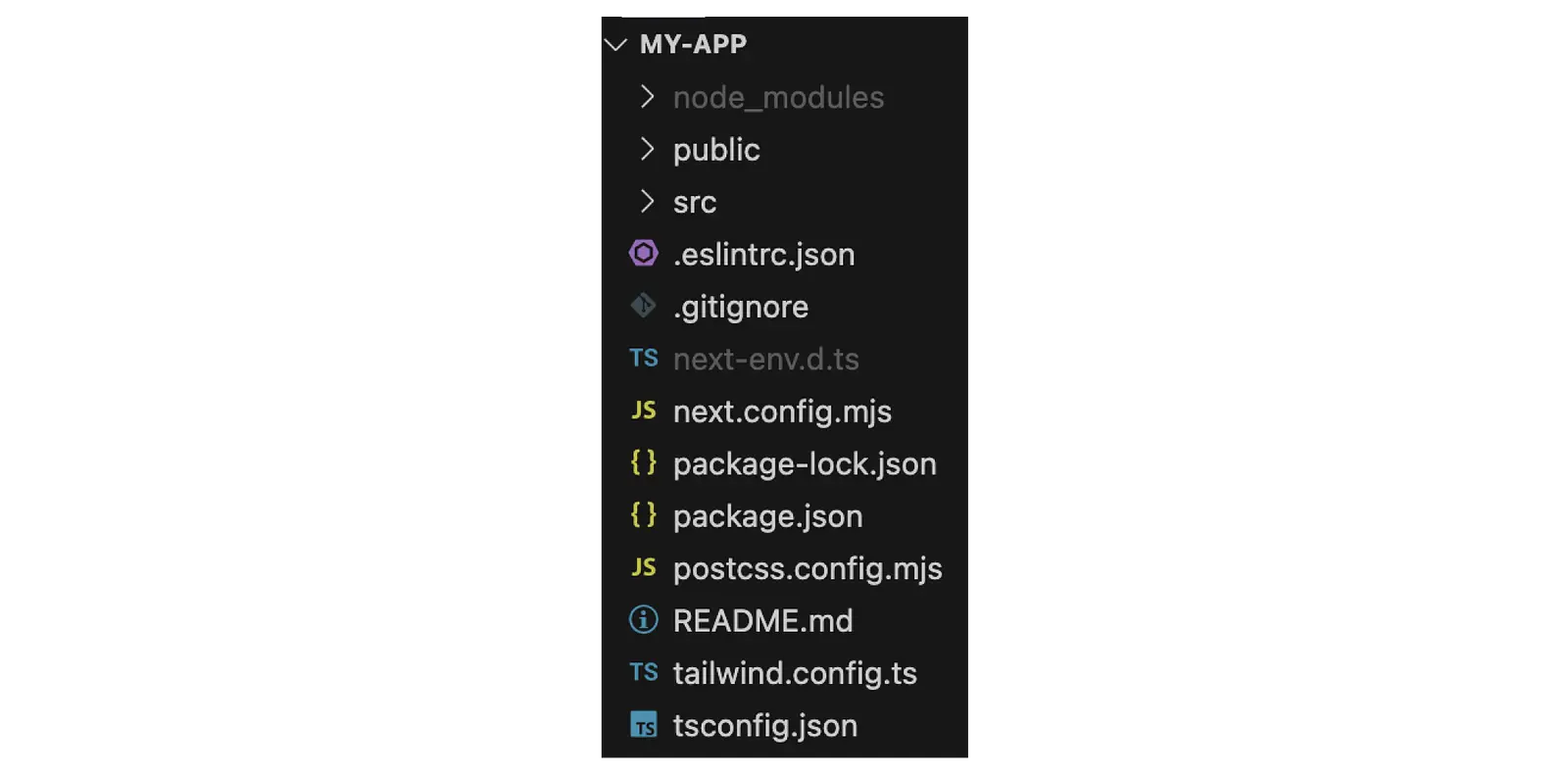Click the git icon beside .gitignore

[644, 306]
